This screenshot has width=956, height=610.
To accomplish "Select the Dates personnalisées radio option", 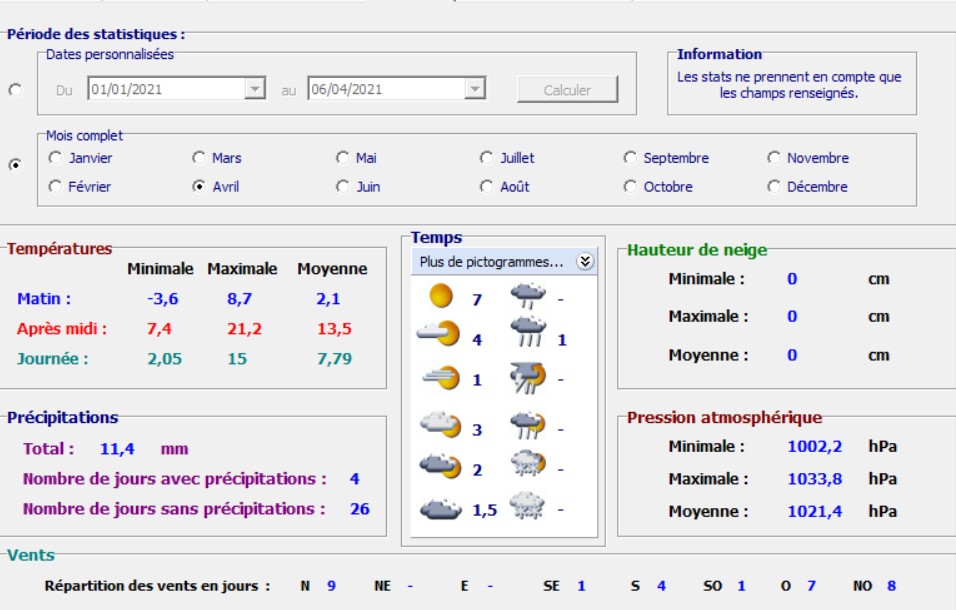I will point(15,90).
